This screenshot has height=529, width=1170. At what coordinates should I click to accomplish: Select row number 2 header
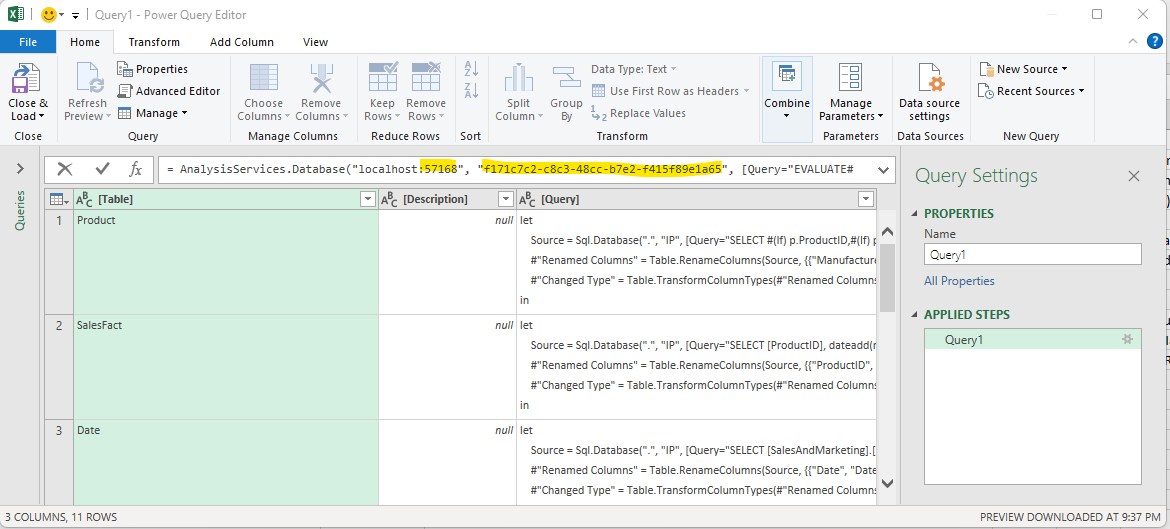[x=59, y=367]
